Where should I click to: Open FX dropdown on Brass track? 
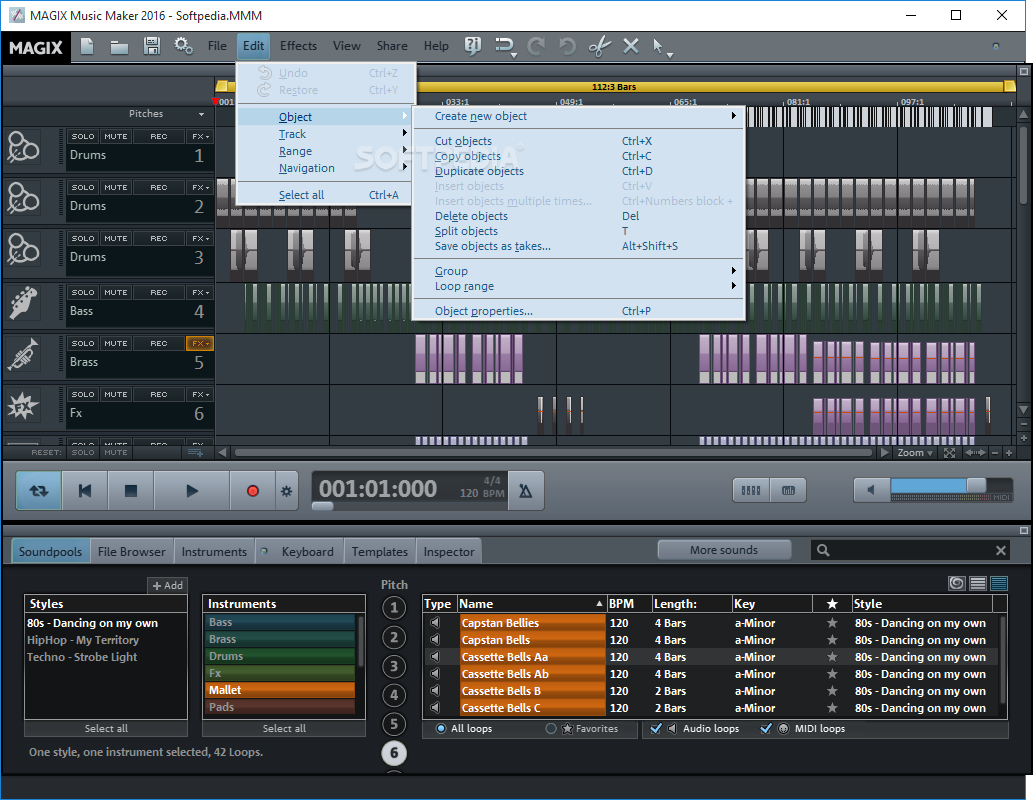point(200,343)
